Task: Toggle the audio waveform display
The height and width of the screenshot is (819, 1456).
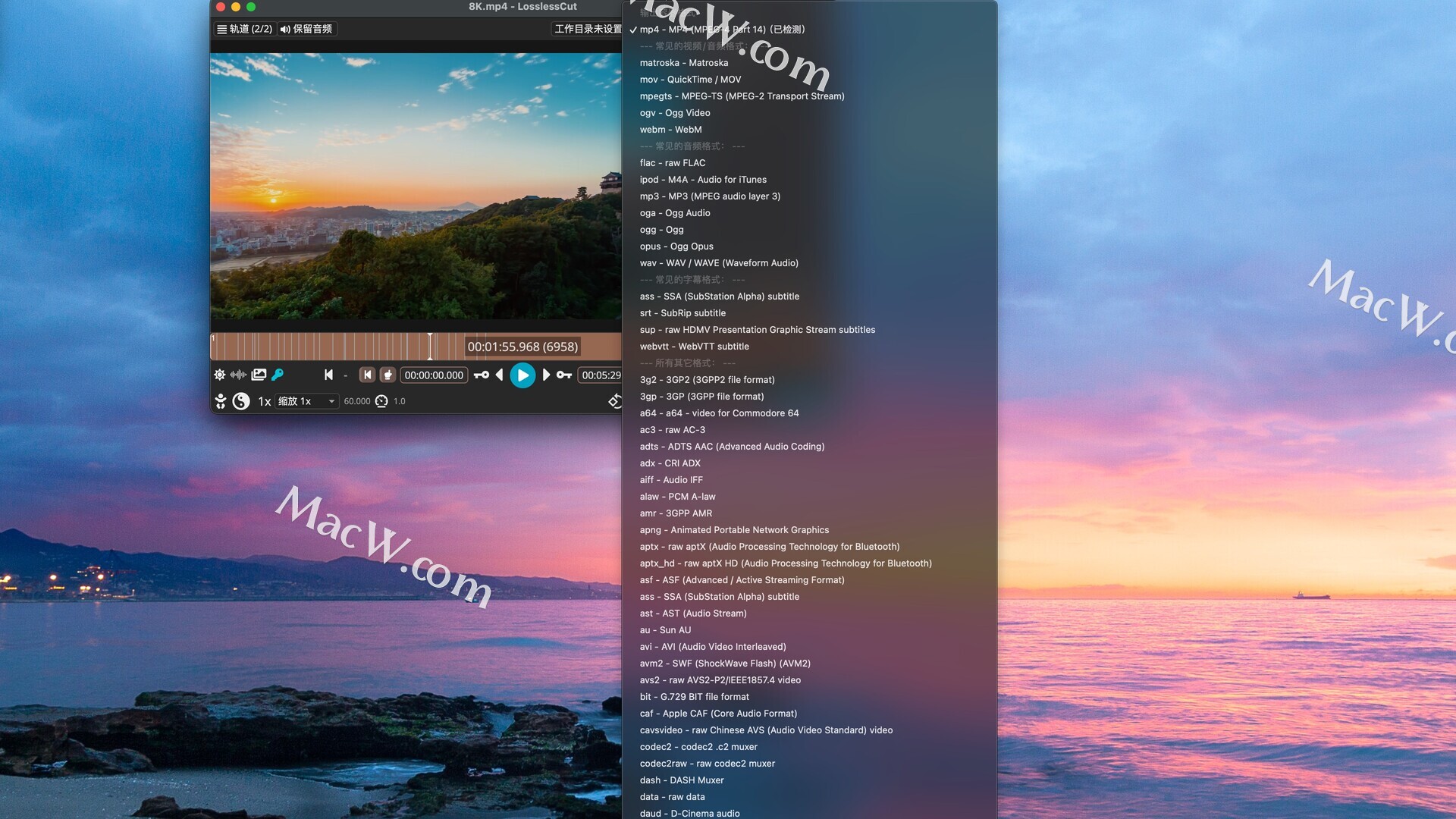Action: (x=238, y=375)
